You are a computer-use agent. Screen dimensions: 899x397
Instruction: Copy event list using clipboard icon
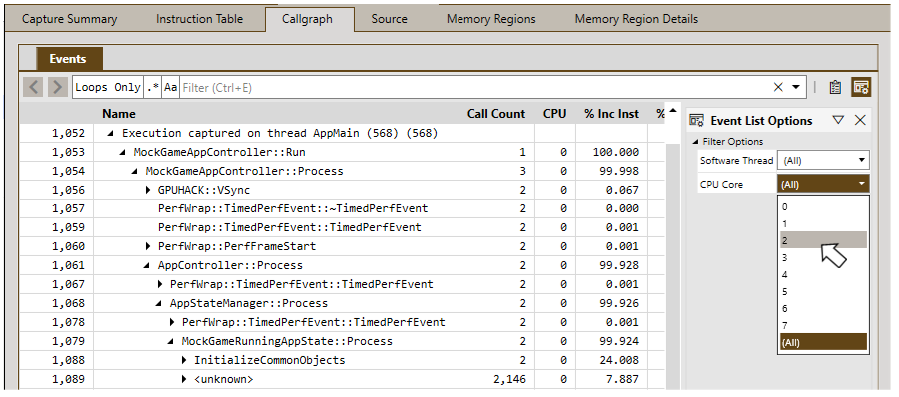pos(835,88)
